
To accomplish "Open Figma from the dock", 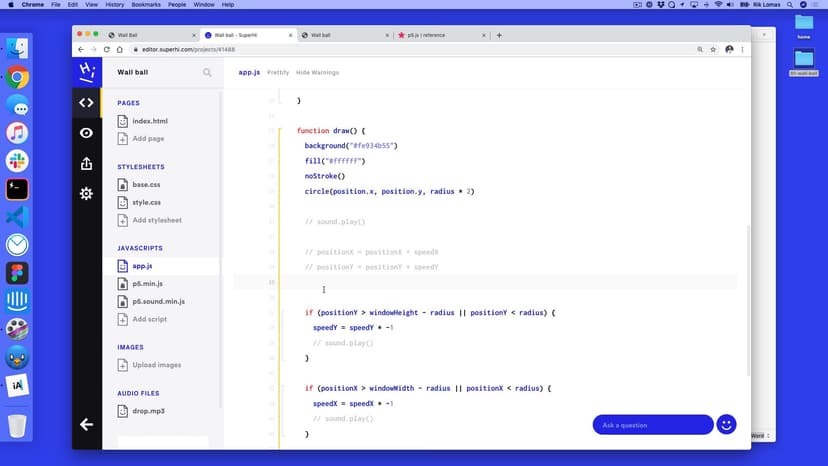I will pos(17,273).
